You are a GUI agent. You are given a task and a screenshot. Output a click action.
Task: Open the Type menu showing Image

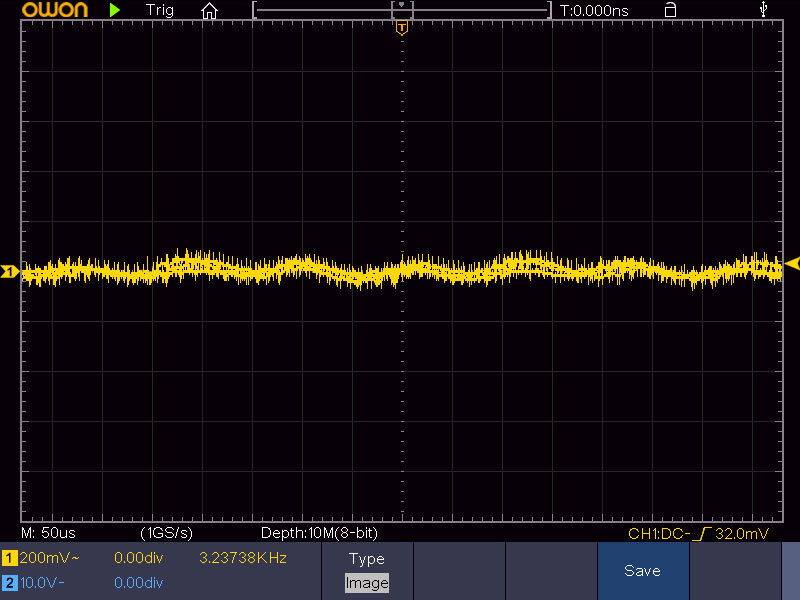(x=366, y=571)
